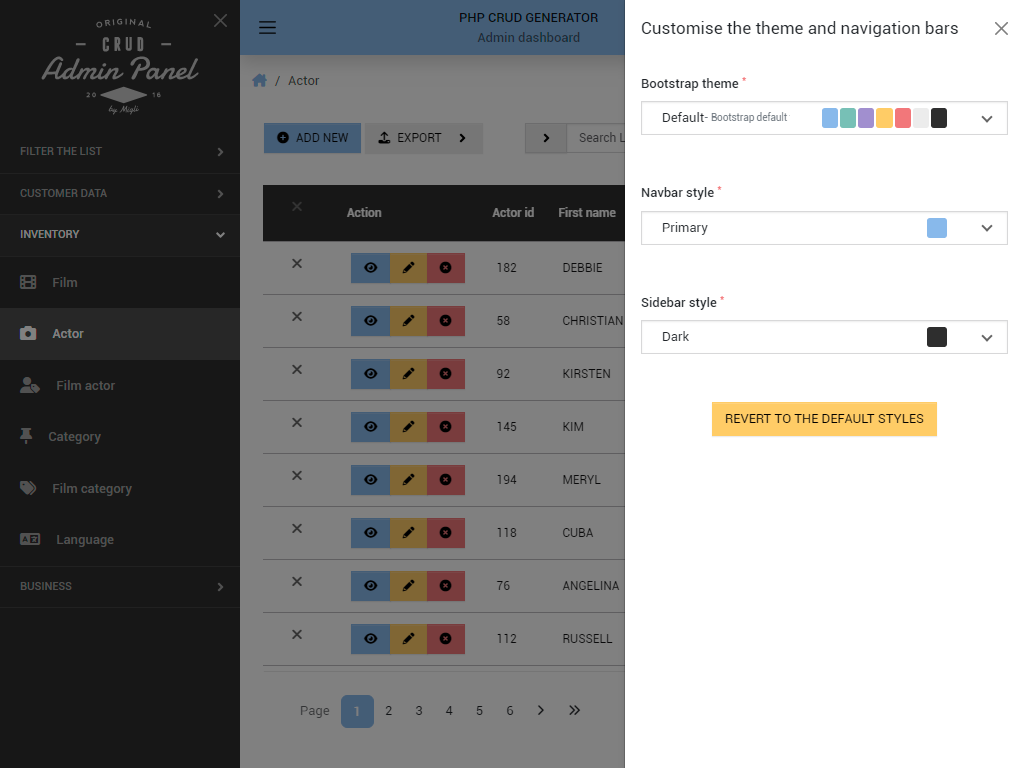Click the home icon in breadcrumb
1024x768 pixels.
(x=259, y=81)
